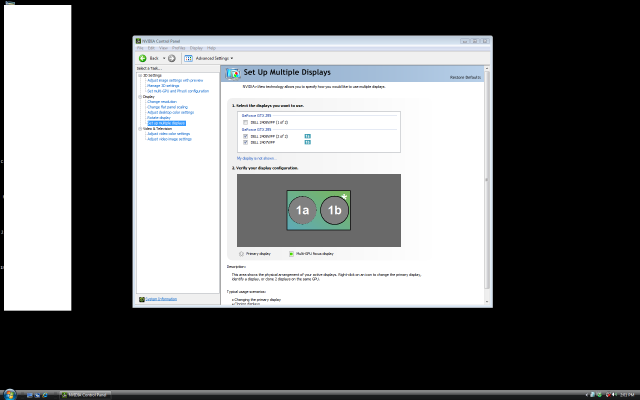Click the System Information NVIDIA icon
This screenshot has height=400, width=640.
142,299
